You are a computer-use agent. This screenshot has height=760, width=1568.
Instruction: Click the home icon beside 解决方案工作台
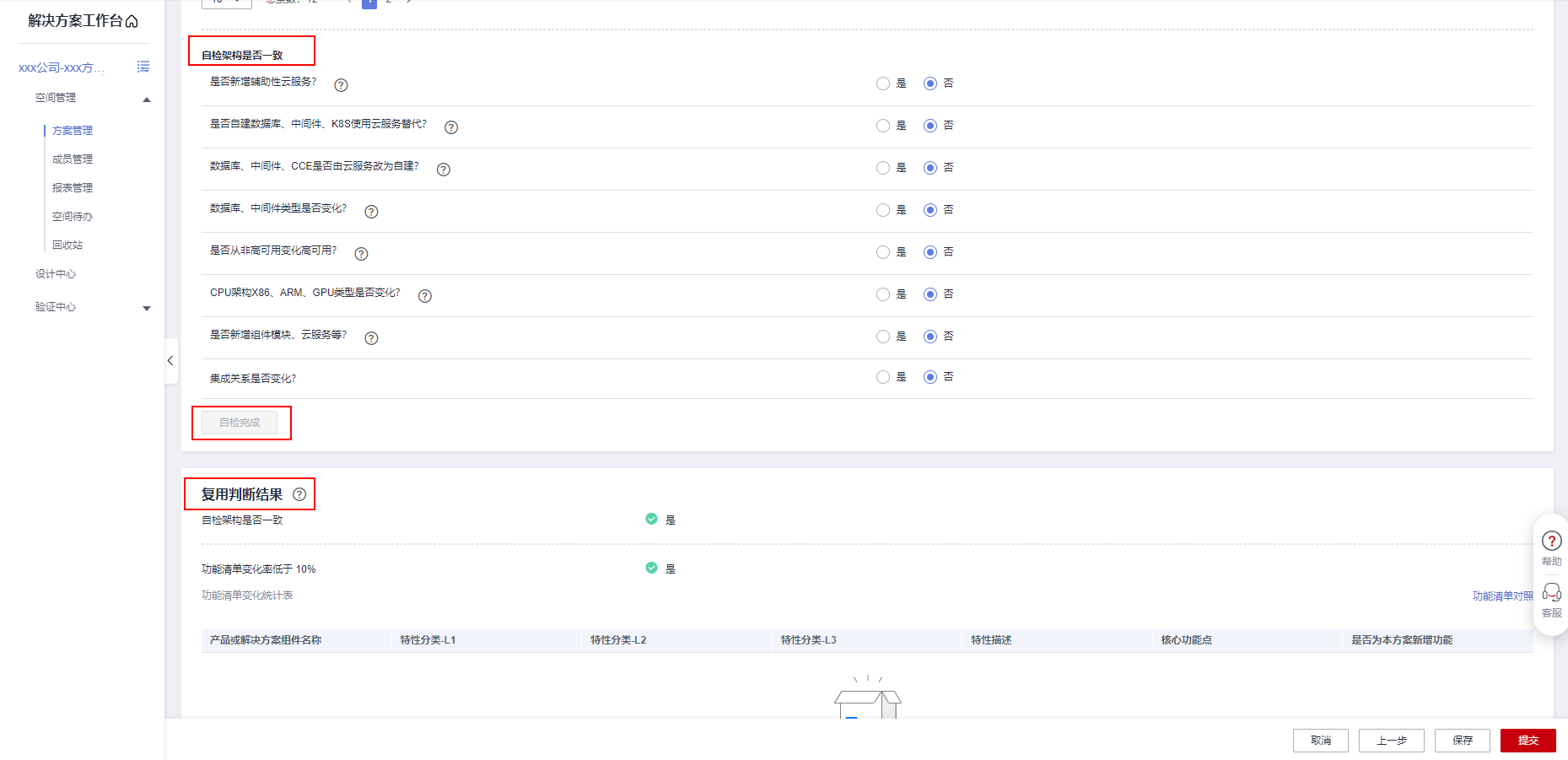click(x=132, y=21)
